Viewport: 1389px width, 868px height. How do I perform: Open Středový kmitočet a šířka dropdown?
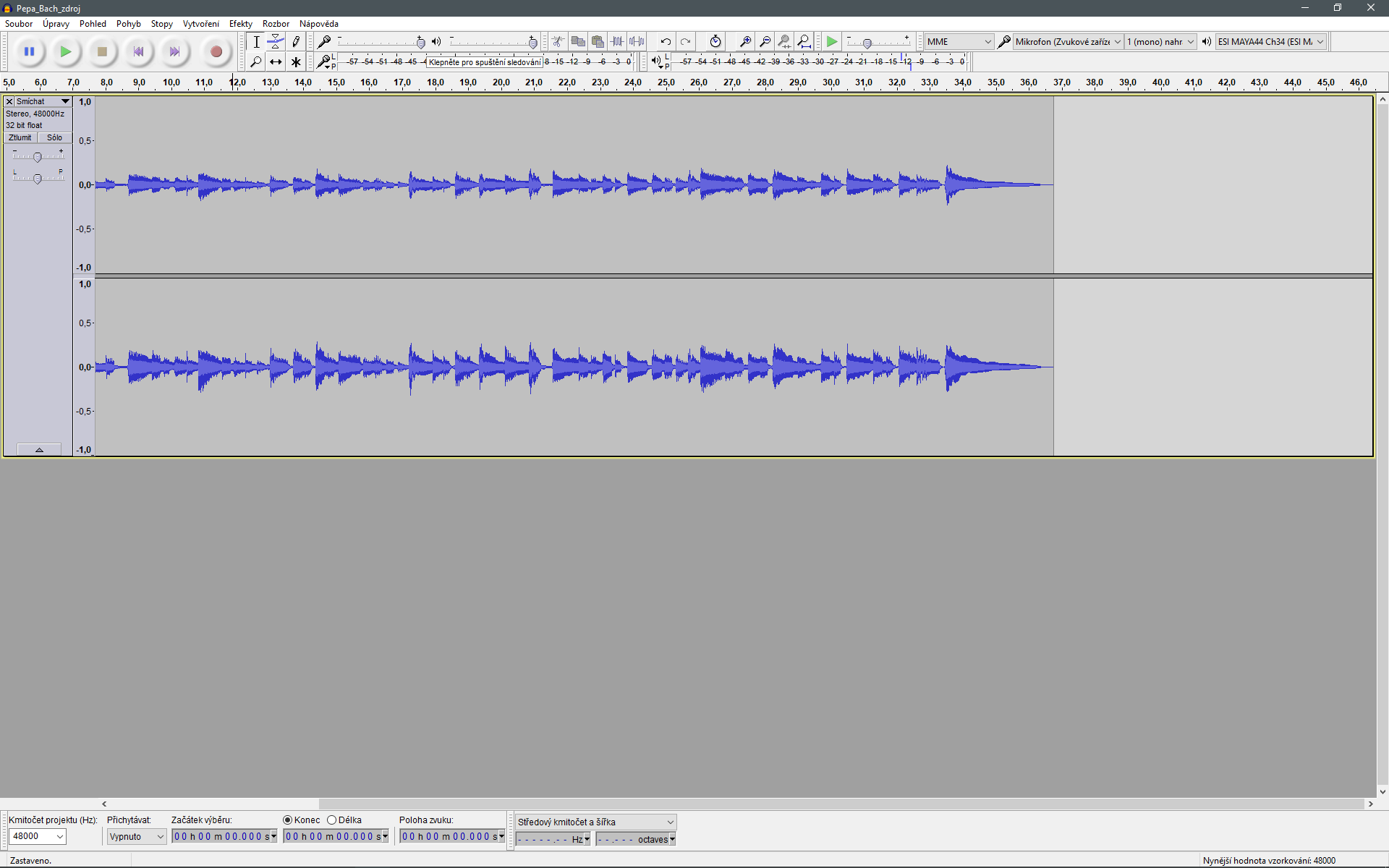(595, 822)
